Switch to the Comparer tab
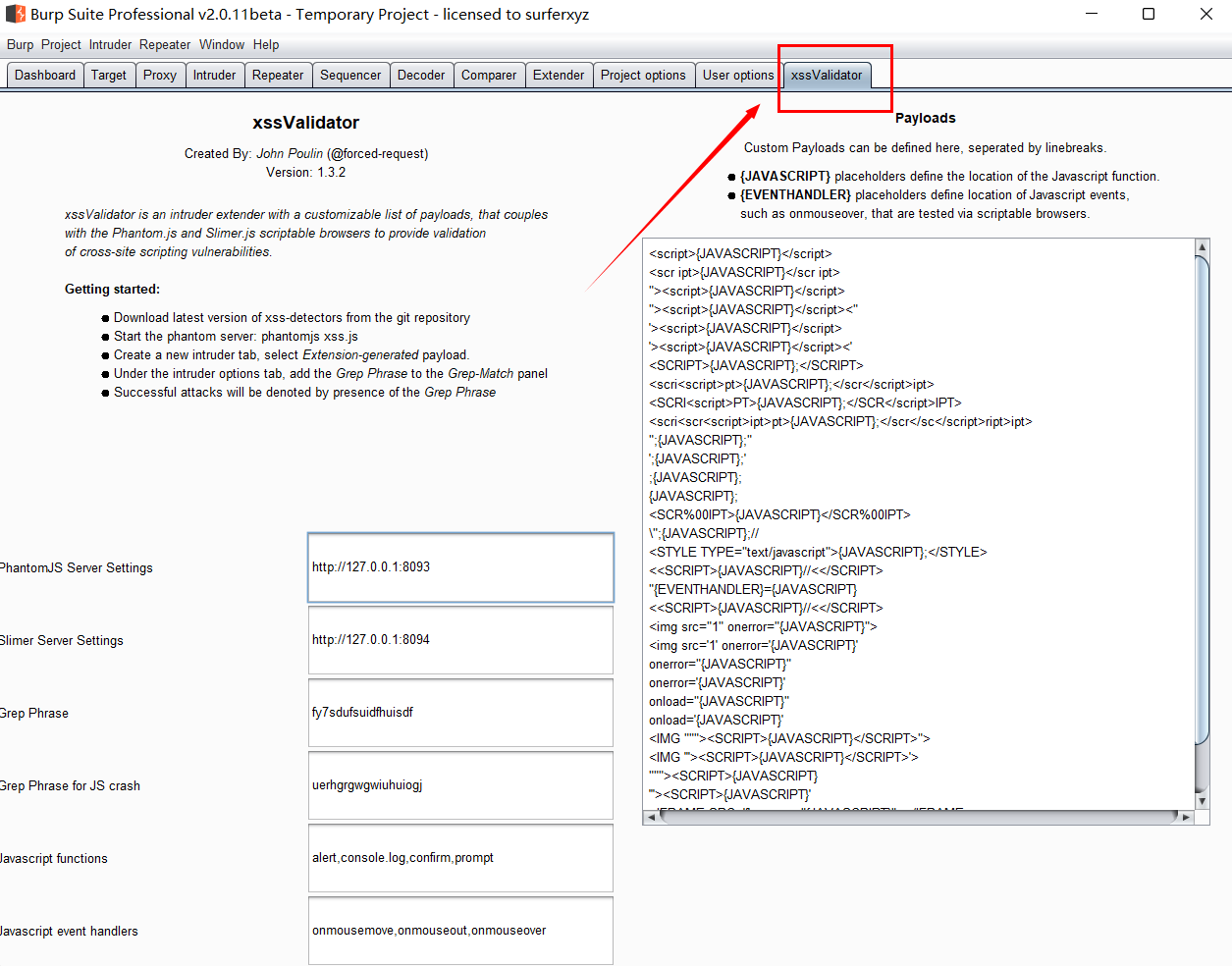Screen dimensions: 1232x966 click(x=489, y=76)
